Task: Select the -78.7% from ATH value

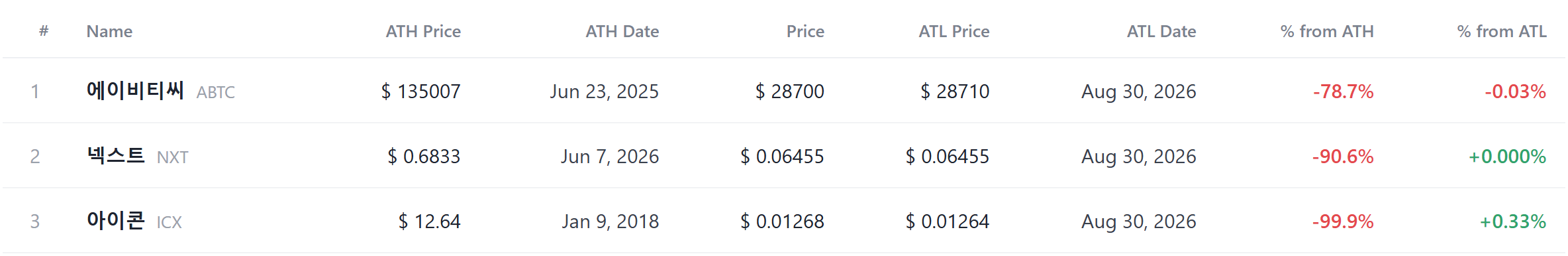Action: click(x=1343, y=91)
